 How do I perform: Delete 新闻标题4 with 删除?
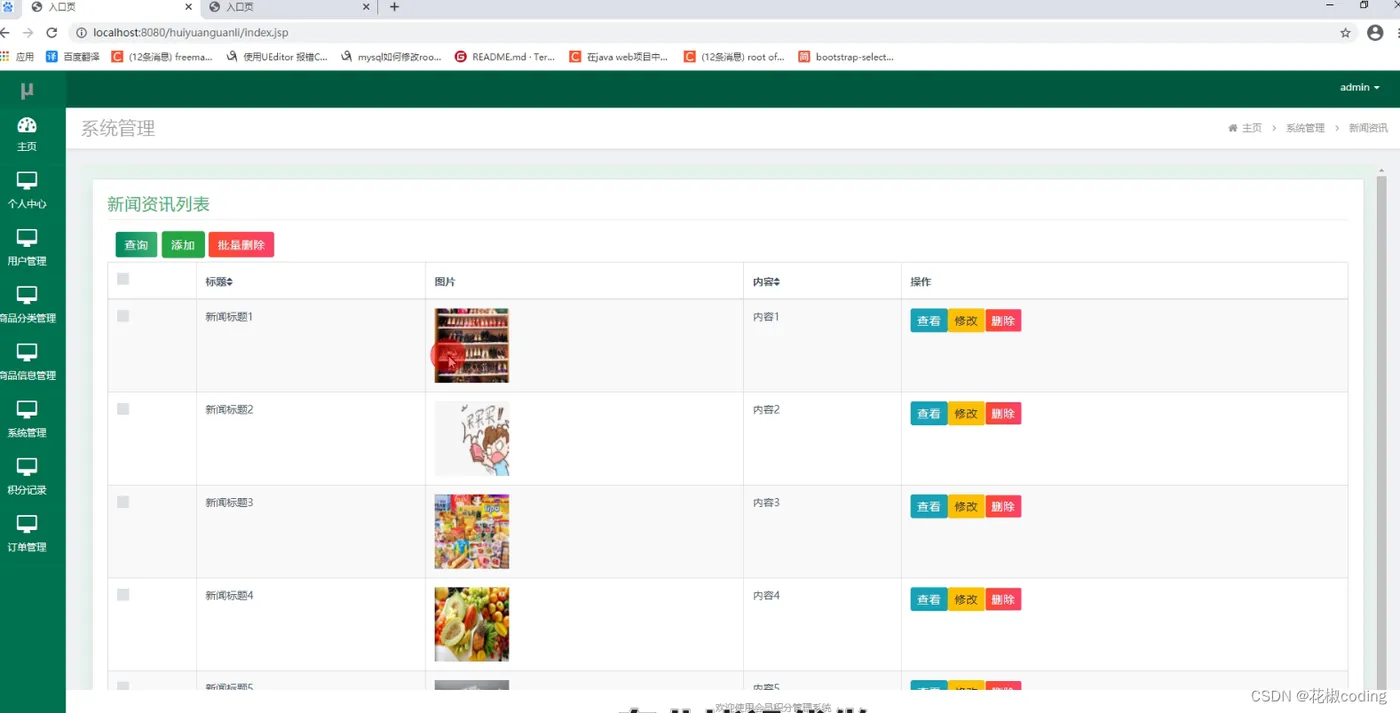pos(1003,600)
